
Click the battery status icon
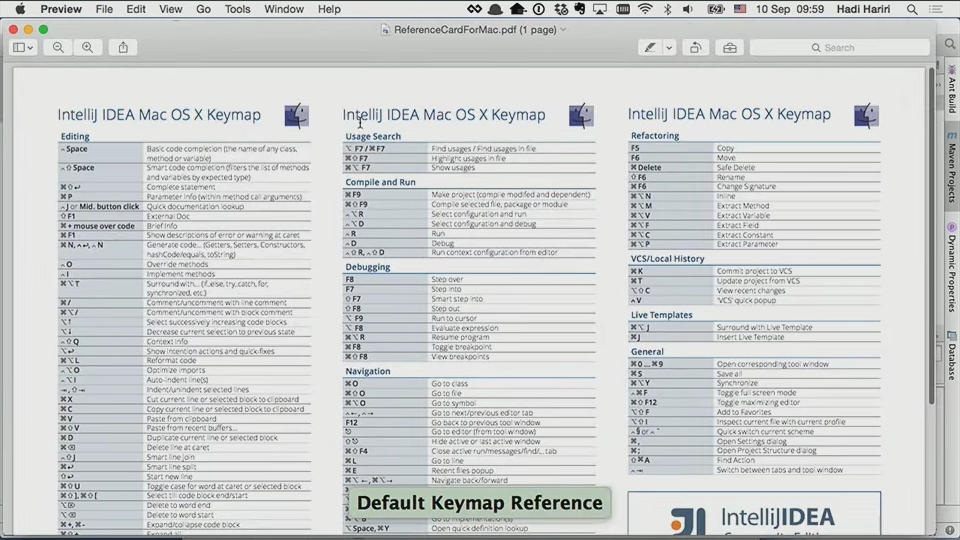[715, 9]
